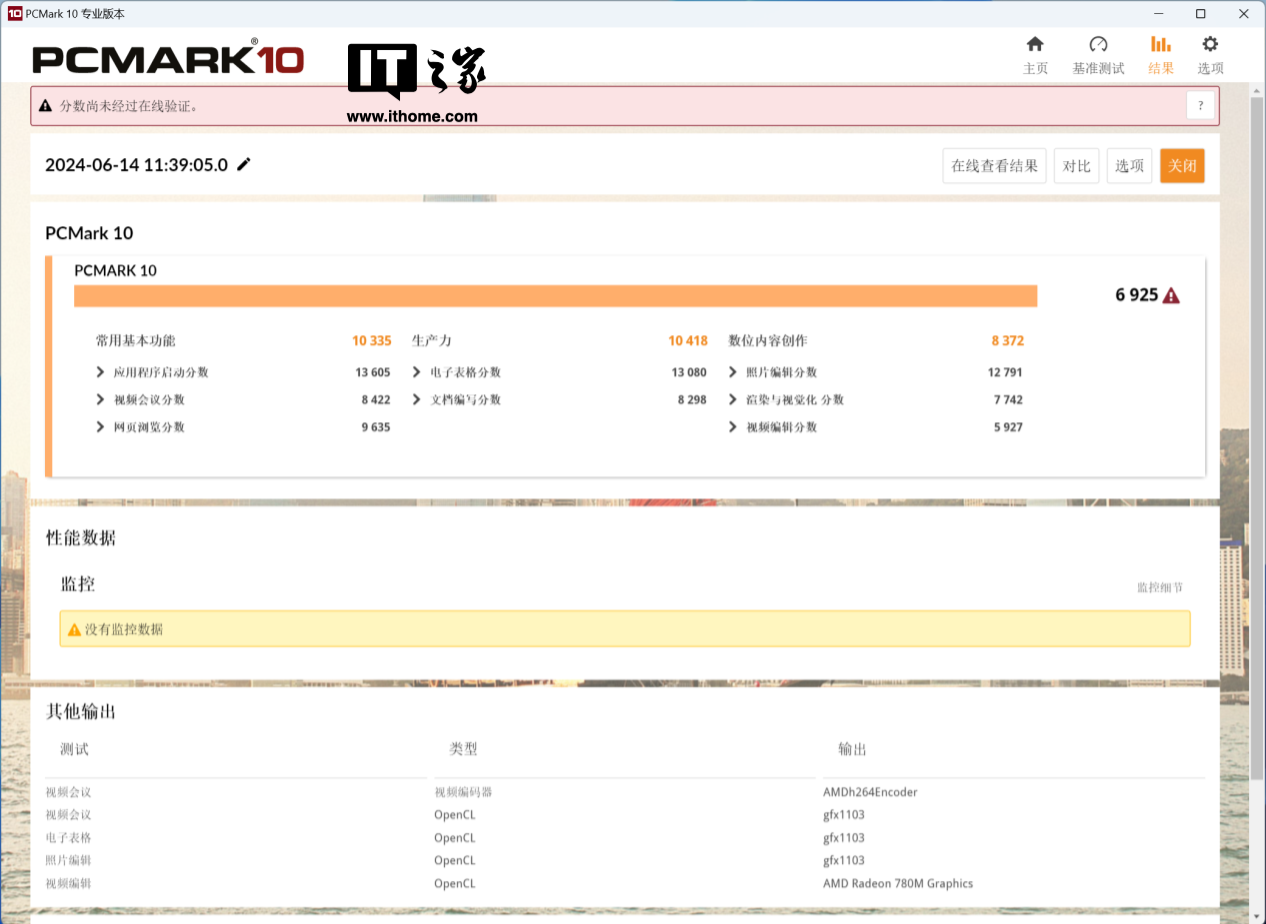This screenshot has height=924, width=1266.
Task: Expand the 照片编辑分数 row
Action: (733, 372)
